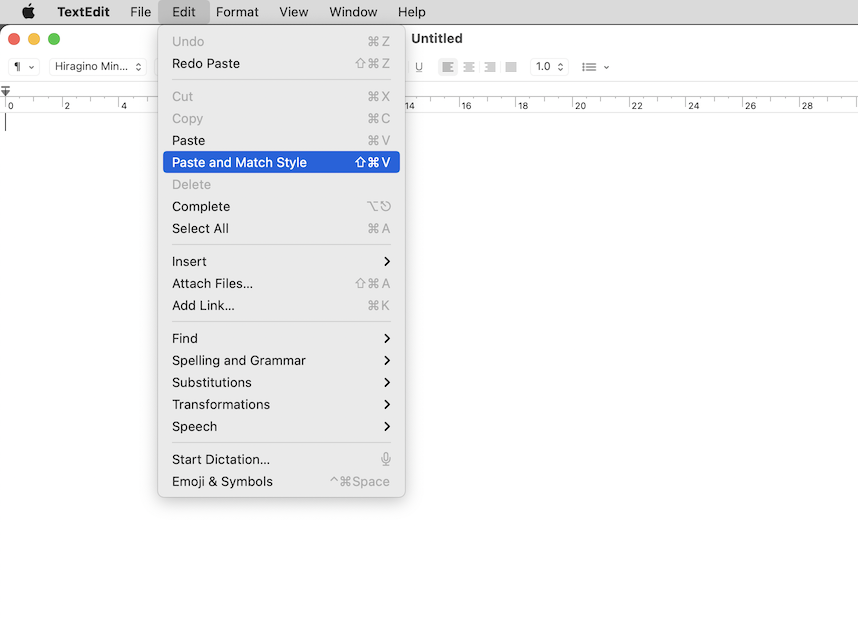The image size is (858, 619).
Task: Click the Untitled document title
Action: click(437, 38)
